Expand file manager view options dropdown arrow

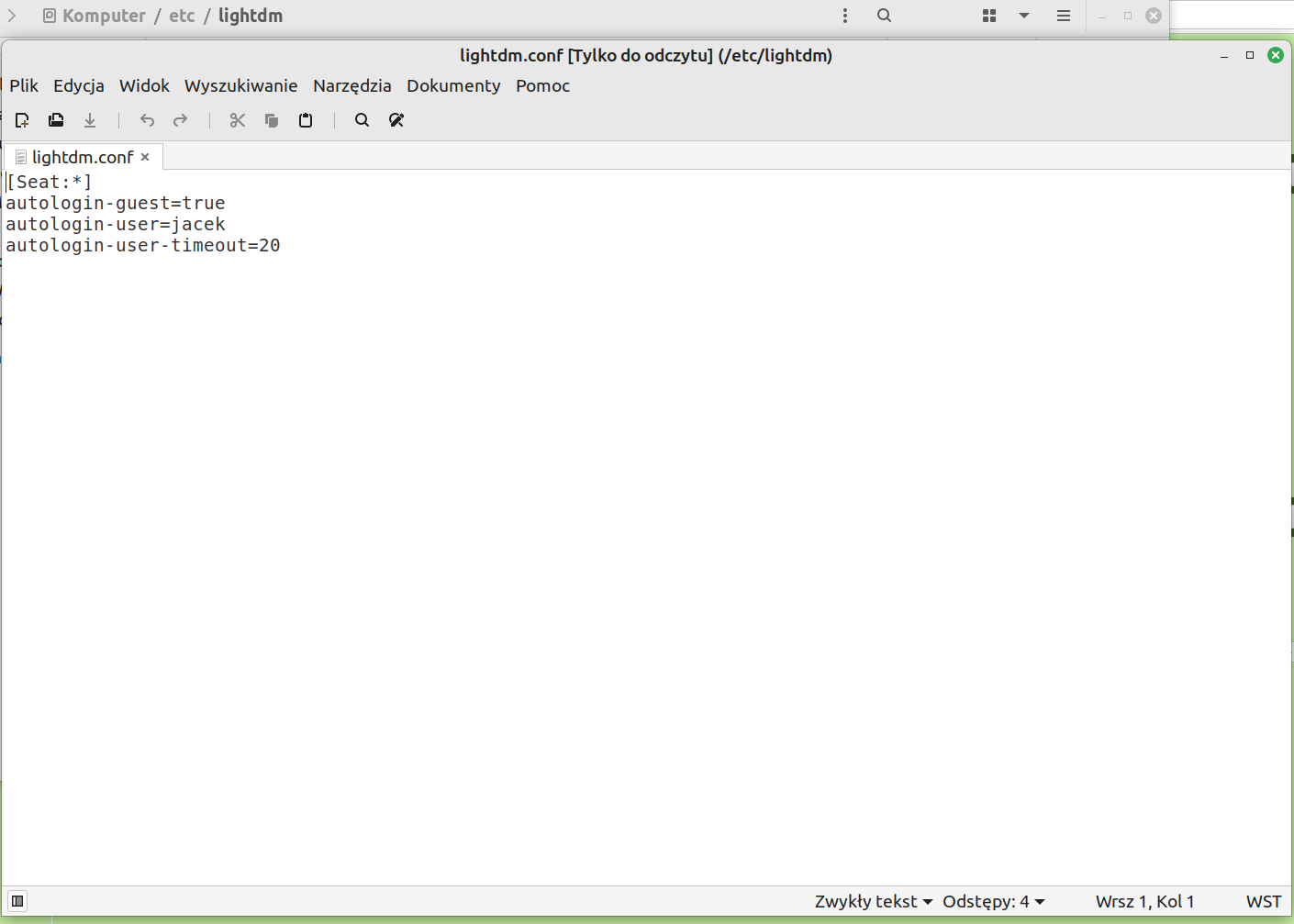[1024, 16]
